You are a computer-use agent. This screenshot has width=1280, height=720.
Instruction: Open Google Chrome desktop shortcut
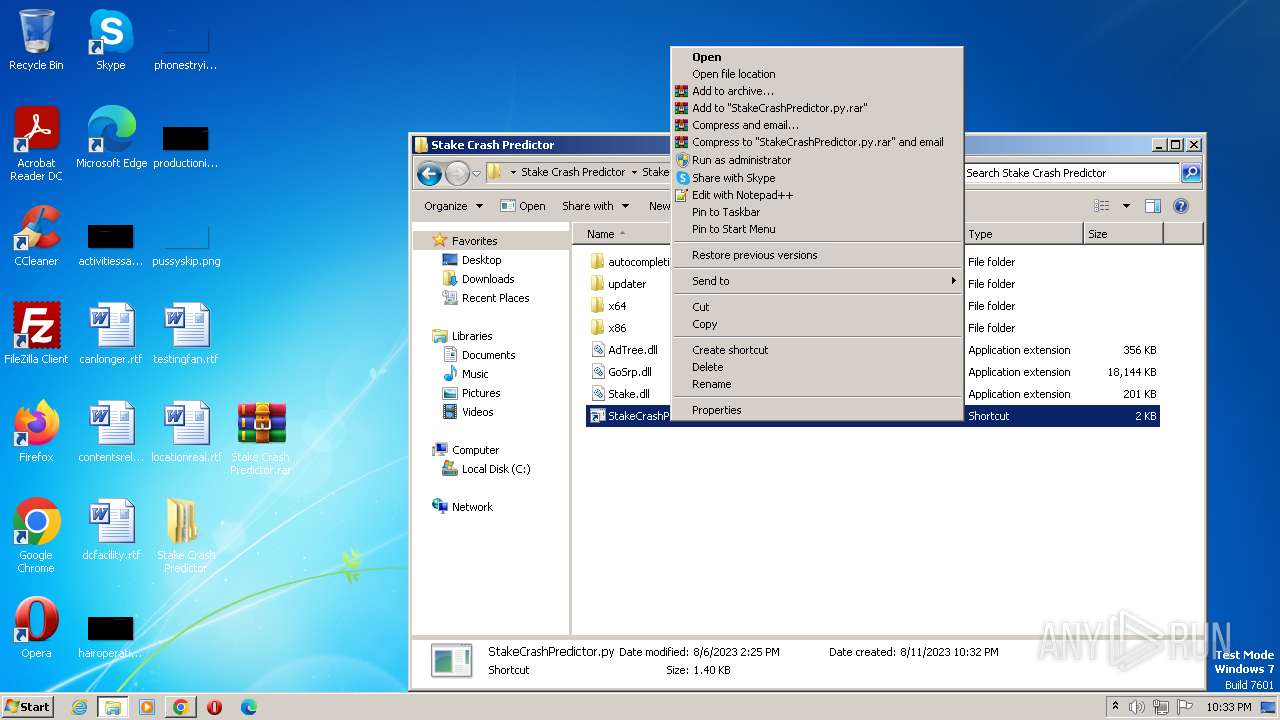tap(36, 536)
